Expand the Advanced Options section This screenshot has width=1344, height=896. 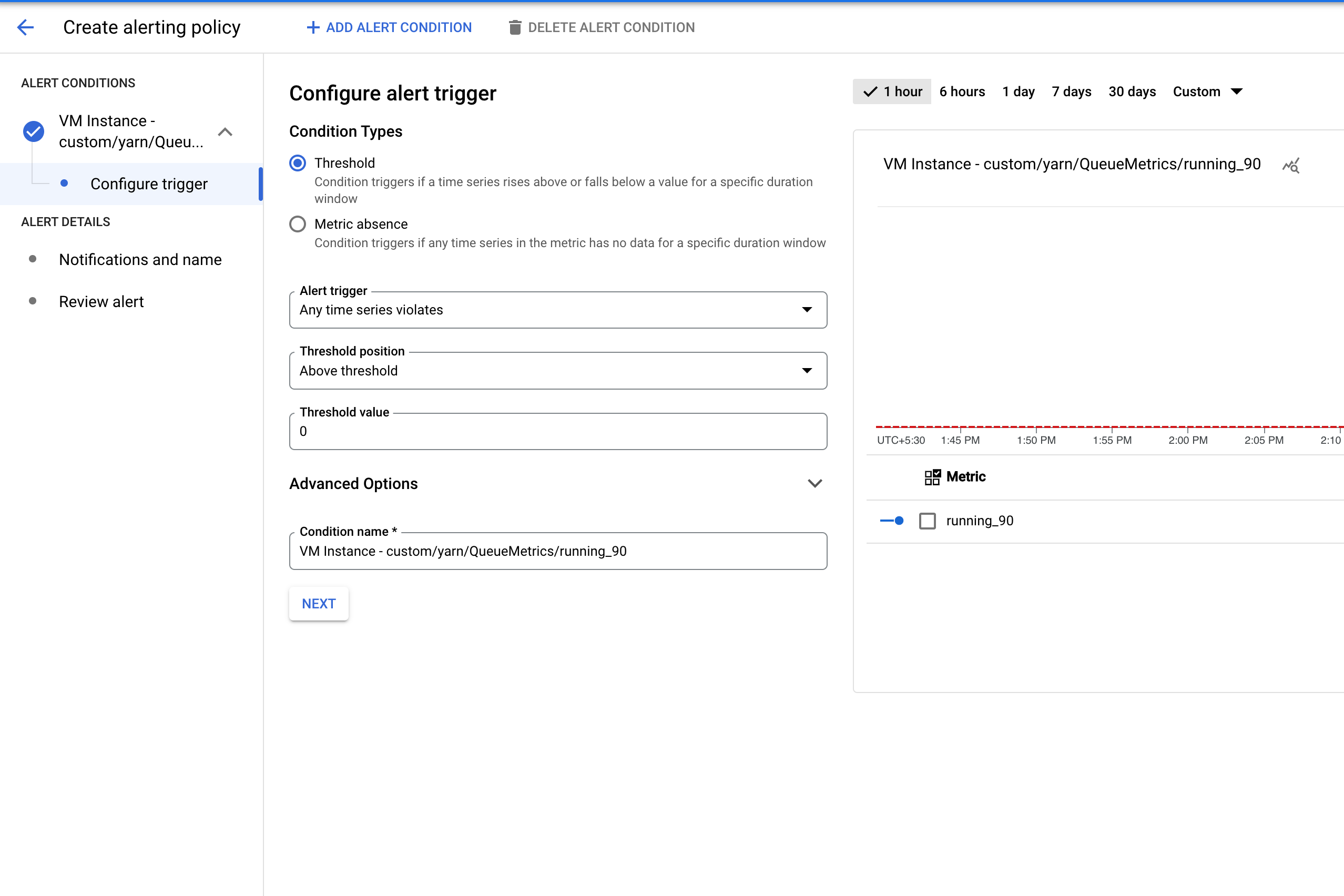coord(814,483)
